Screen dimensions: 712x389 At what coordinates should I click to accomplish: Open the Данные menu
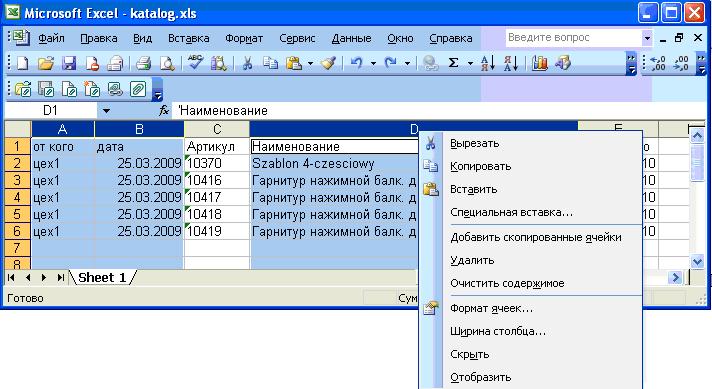(x=351, y=39)
